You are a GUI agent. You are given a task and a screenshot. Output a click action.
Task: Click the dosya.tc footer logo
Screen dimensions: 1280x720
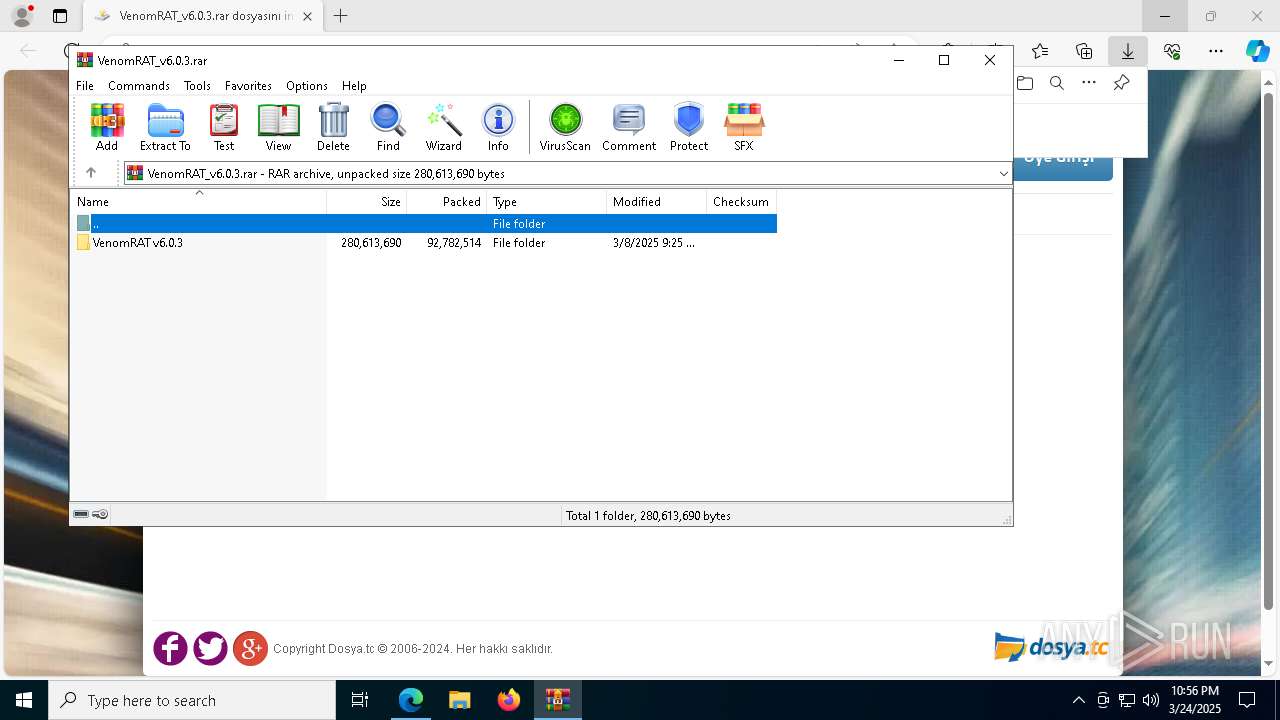1051,647
